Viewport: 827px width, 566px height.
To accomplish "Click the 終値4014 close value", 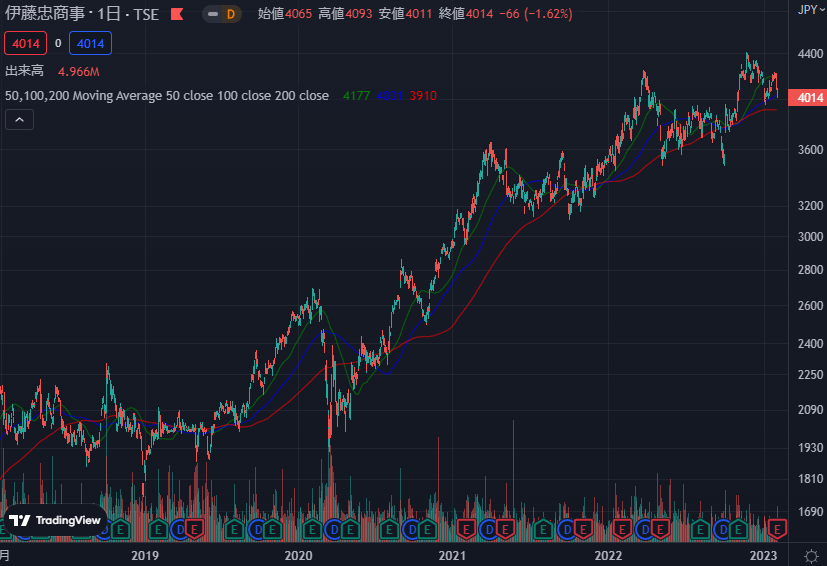I will tap(466, 14).
